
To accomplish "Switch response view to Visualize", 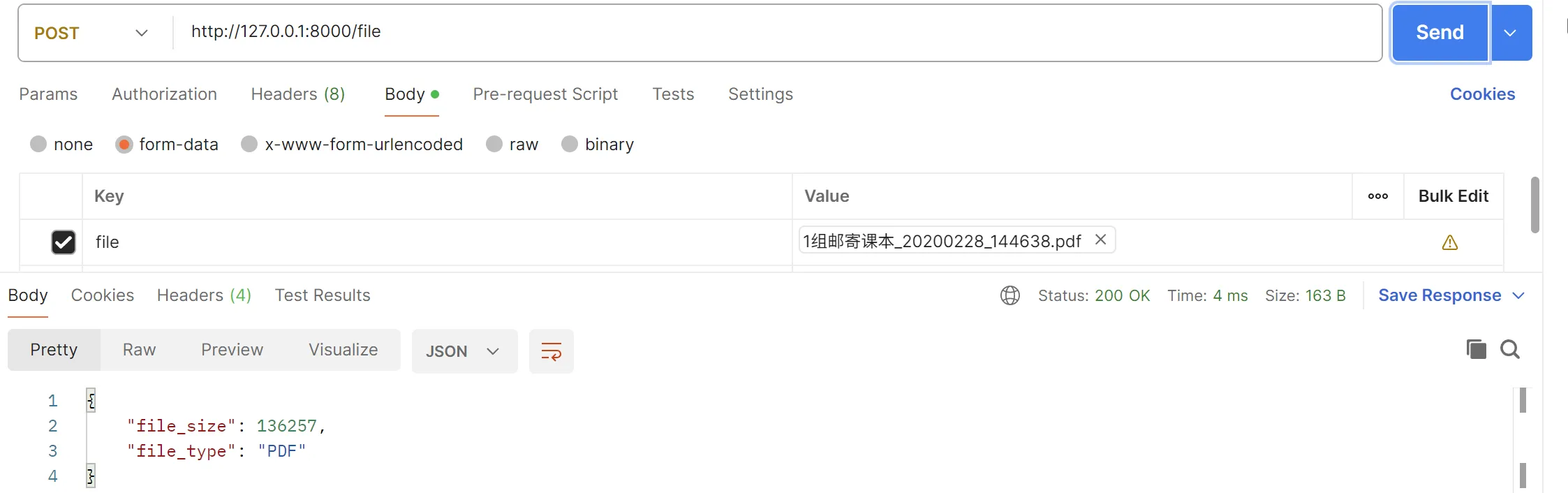I will pos(343,350).
